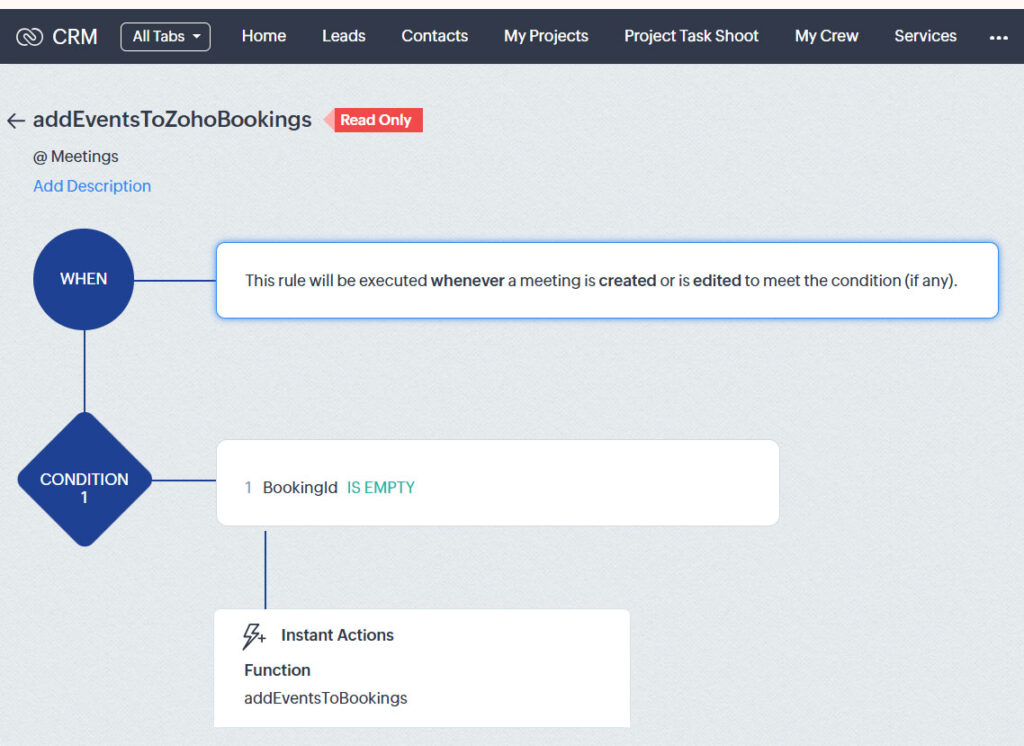The image size is (1024, 746).
Task: Click the Instant Actions lightning bolt icon
Action: 253,634
